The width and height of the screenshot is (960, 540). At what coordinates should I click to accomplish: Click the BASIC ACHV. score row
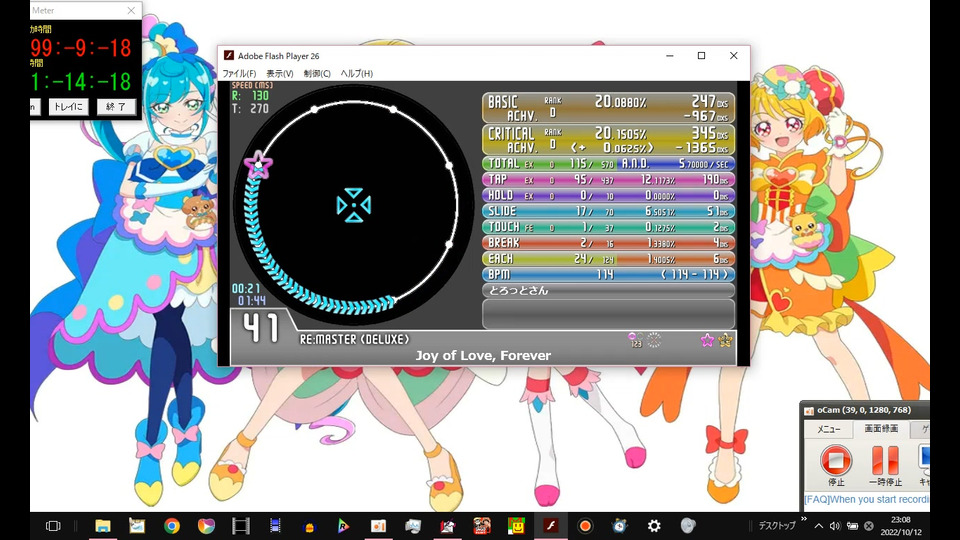pos(609,108)
